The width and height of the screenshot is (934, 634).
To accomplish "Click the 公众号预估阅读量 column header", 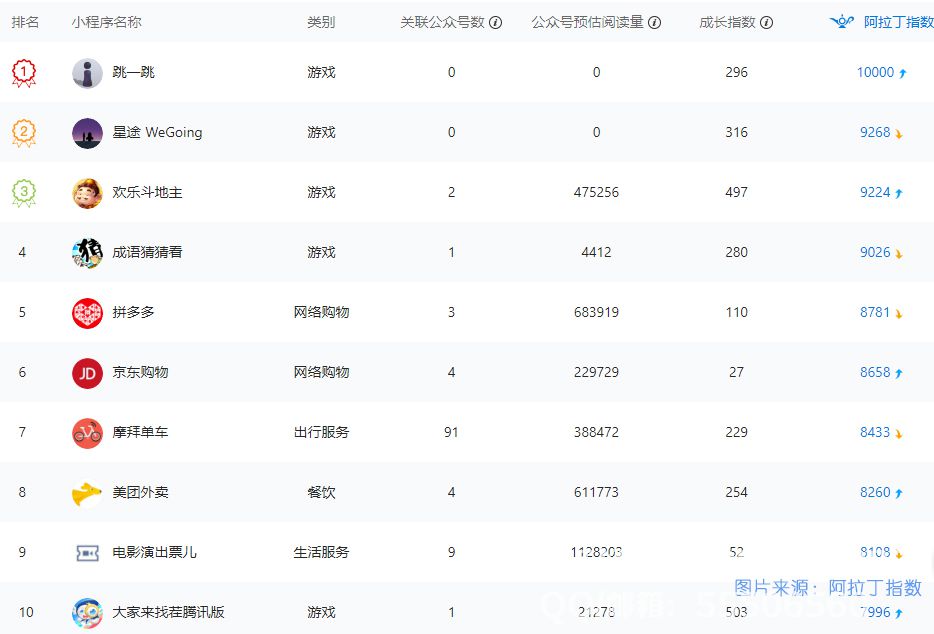I will click(587, 22).
